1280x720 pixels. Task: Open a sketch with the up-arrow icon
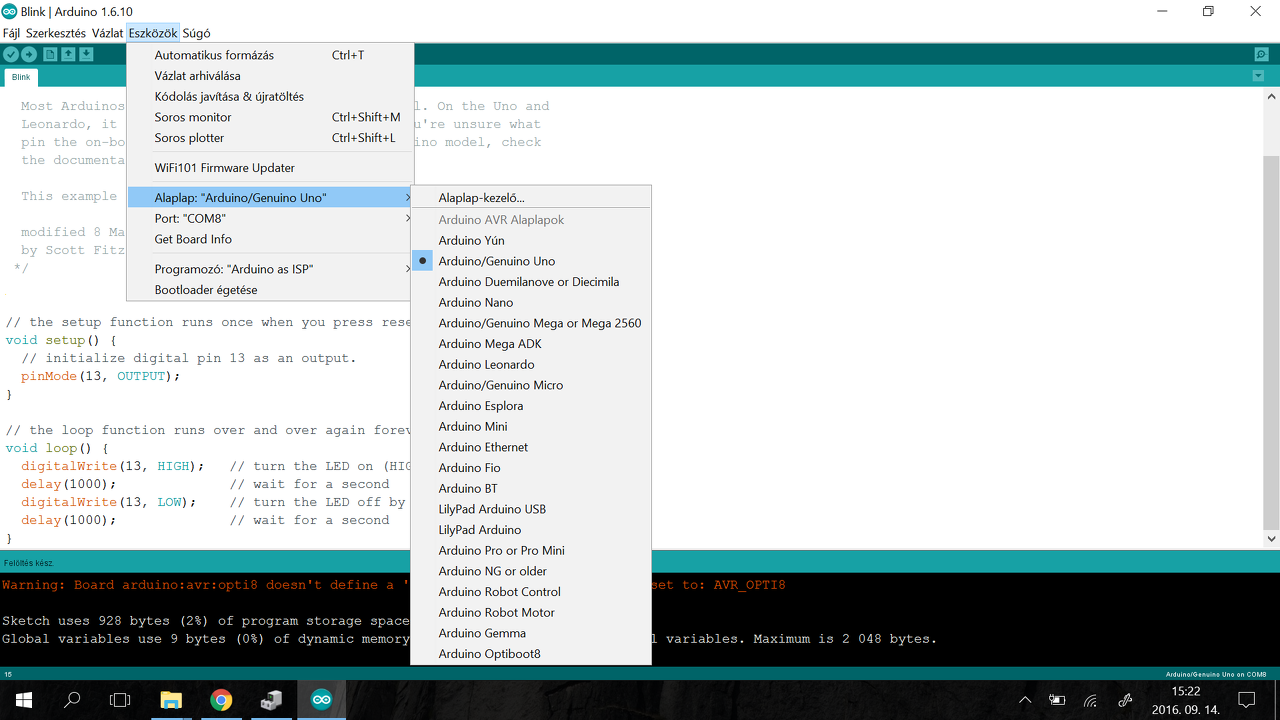[68, 54]
